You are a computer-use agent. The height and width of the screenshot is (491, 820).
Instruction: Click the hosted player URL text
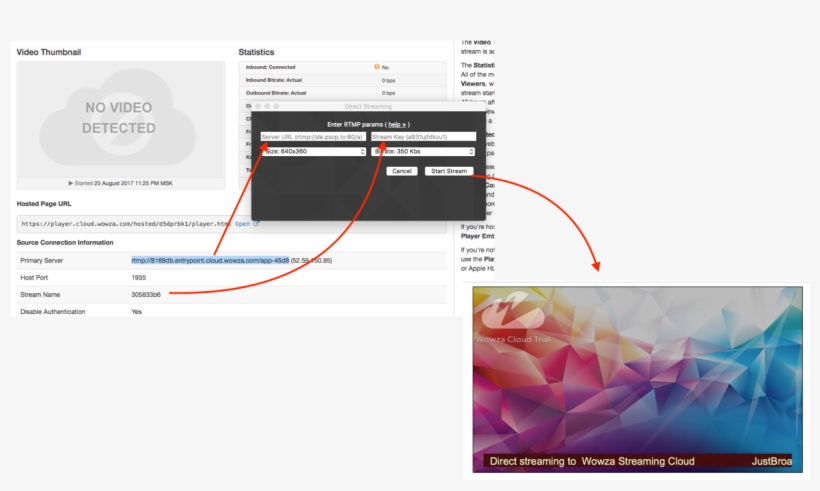[x=126, y=224]
